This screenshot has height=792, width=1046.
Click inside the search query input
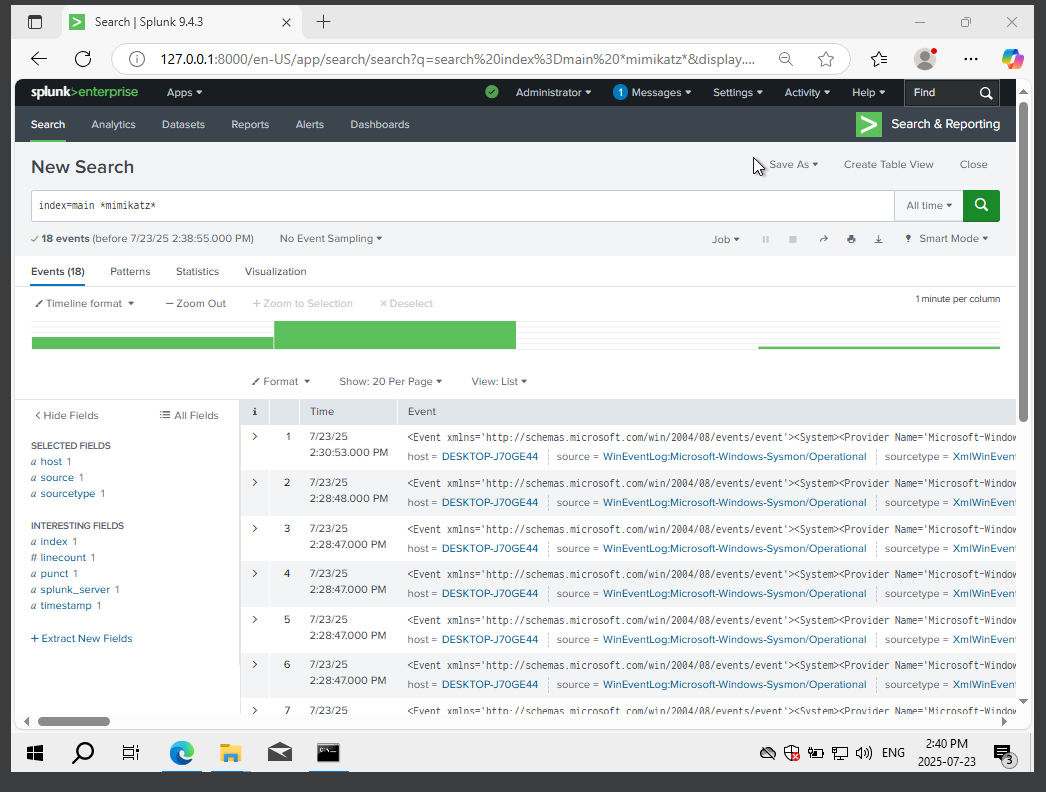point(462,206)
